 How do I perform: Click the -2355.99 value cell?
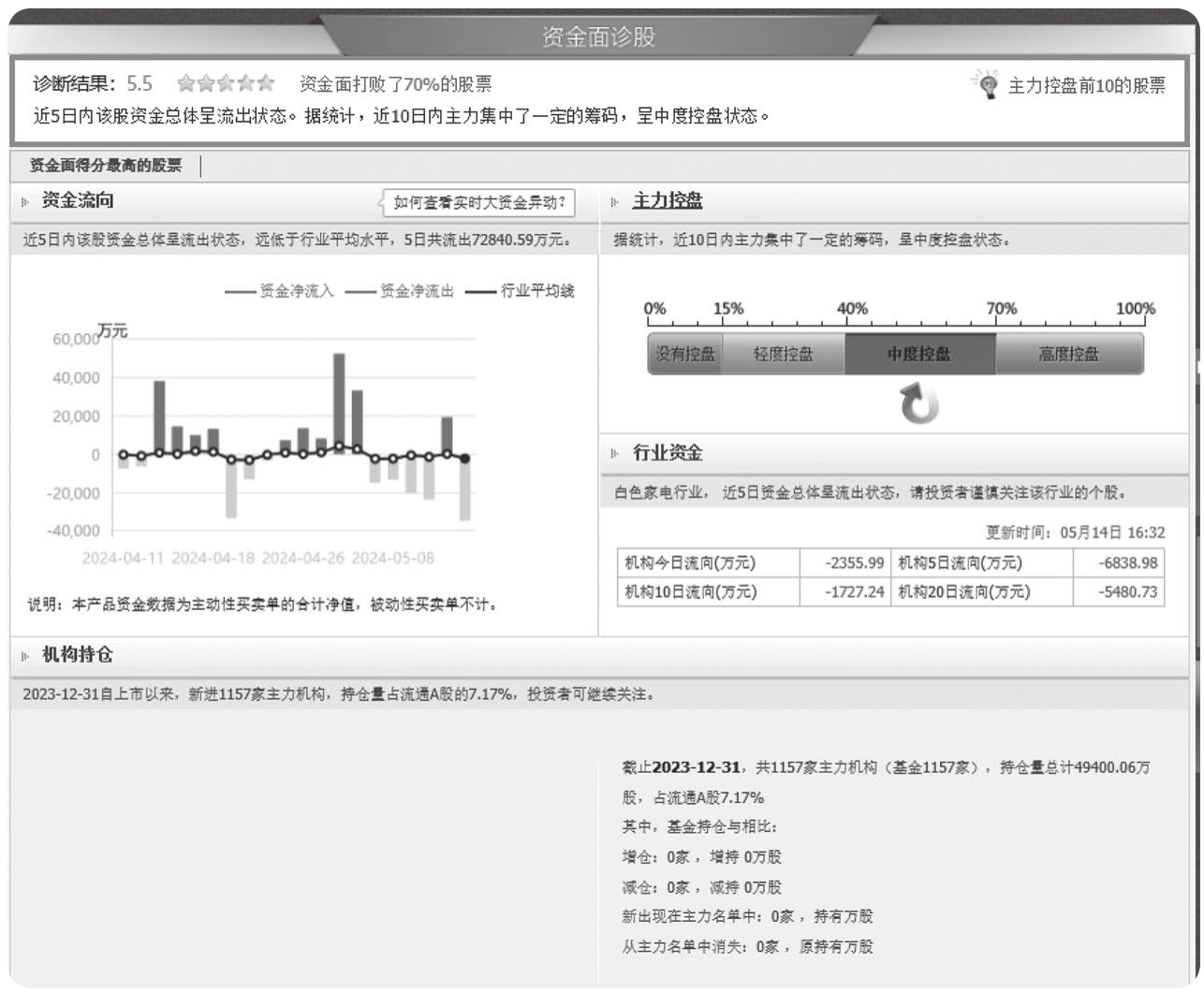[845, 563]
